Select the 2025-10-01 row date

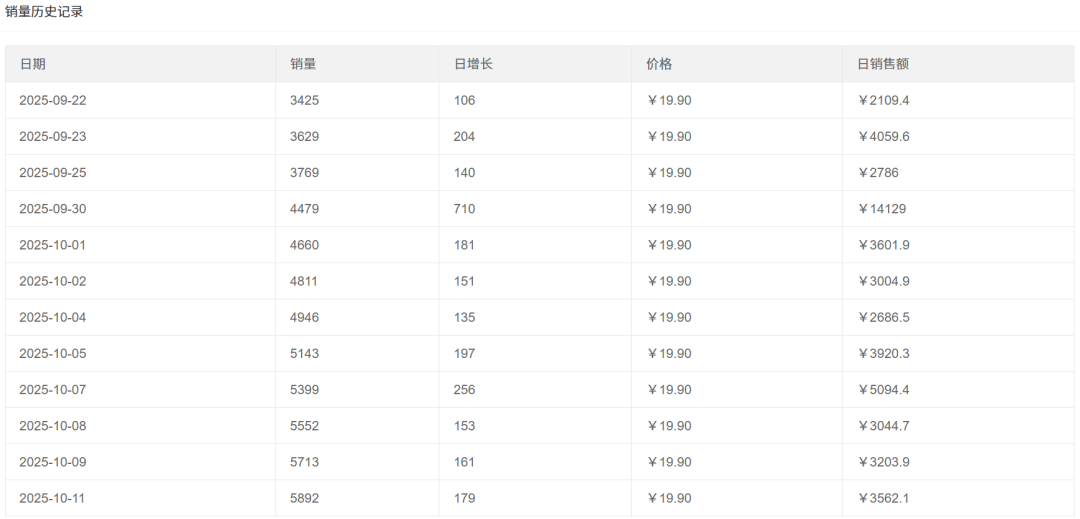tap(53, 245)
